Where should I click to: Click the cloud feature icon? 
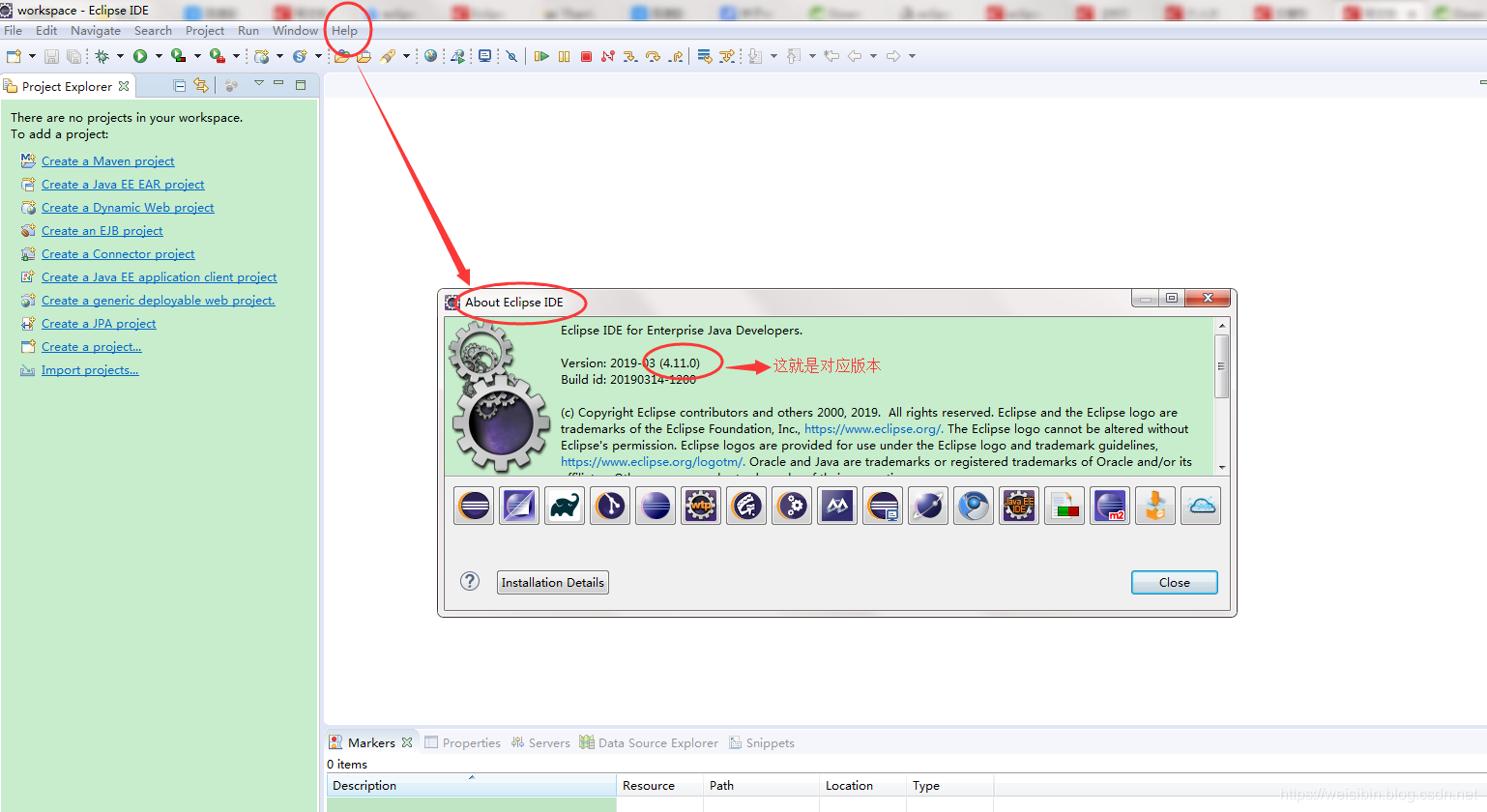coord(1201,506)
